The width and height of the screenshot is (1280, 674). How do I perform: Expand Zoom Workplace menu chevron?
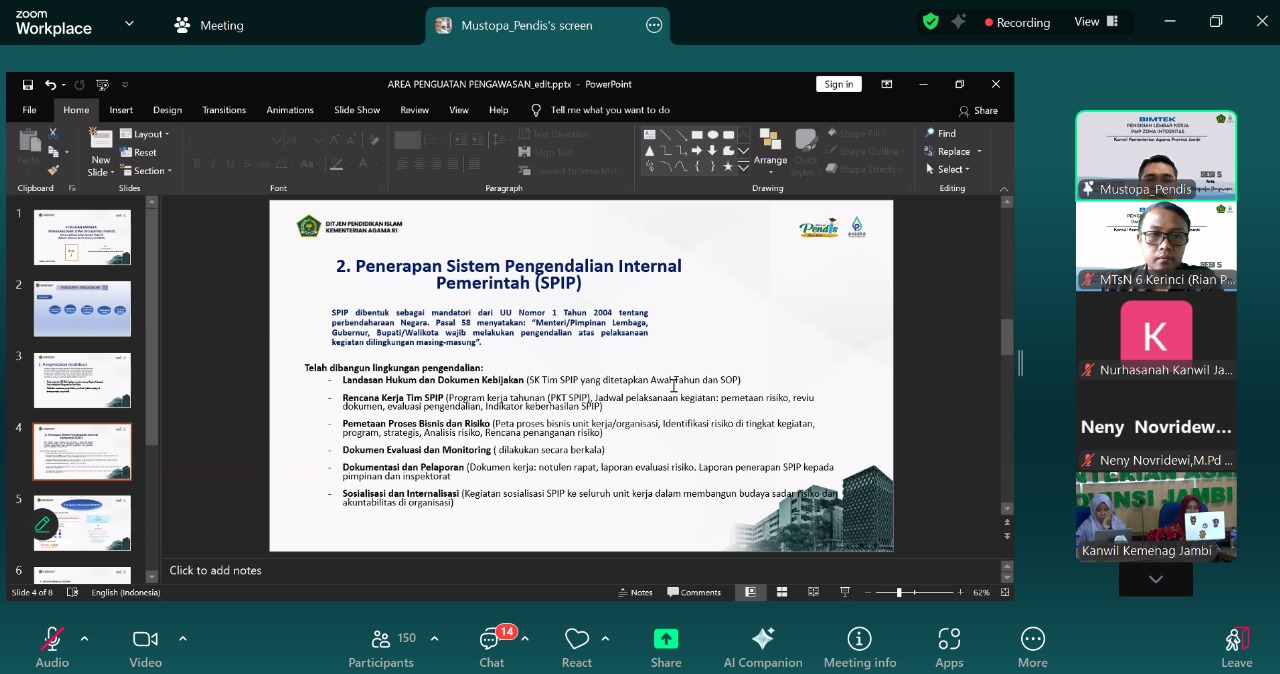click(129, 23)
